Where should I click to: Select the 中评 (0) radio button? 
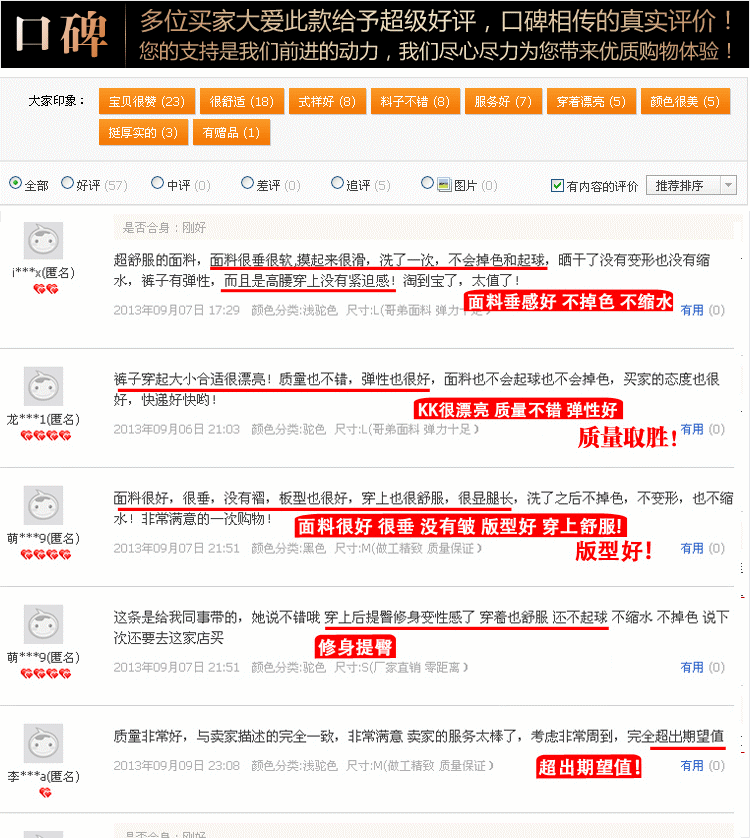[157, 183]
